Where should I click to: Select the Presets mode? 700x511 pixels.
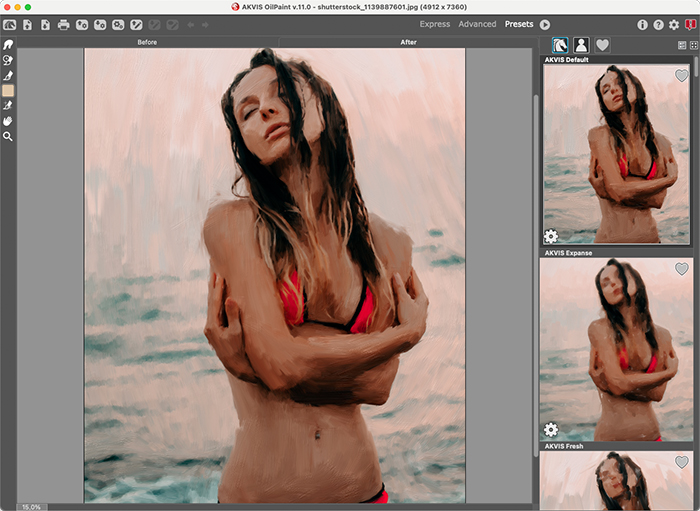(519, 24)
